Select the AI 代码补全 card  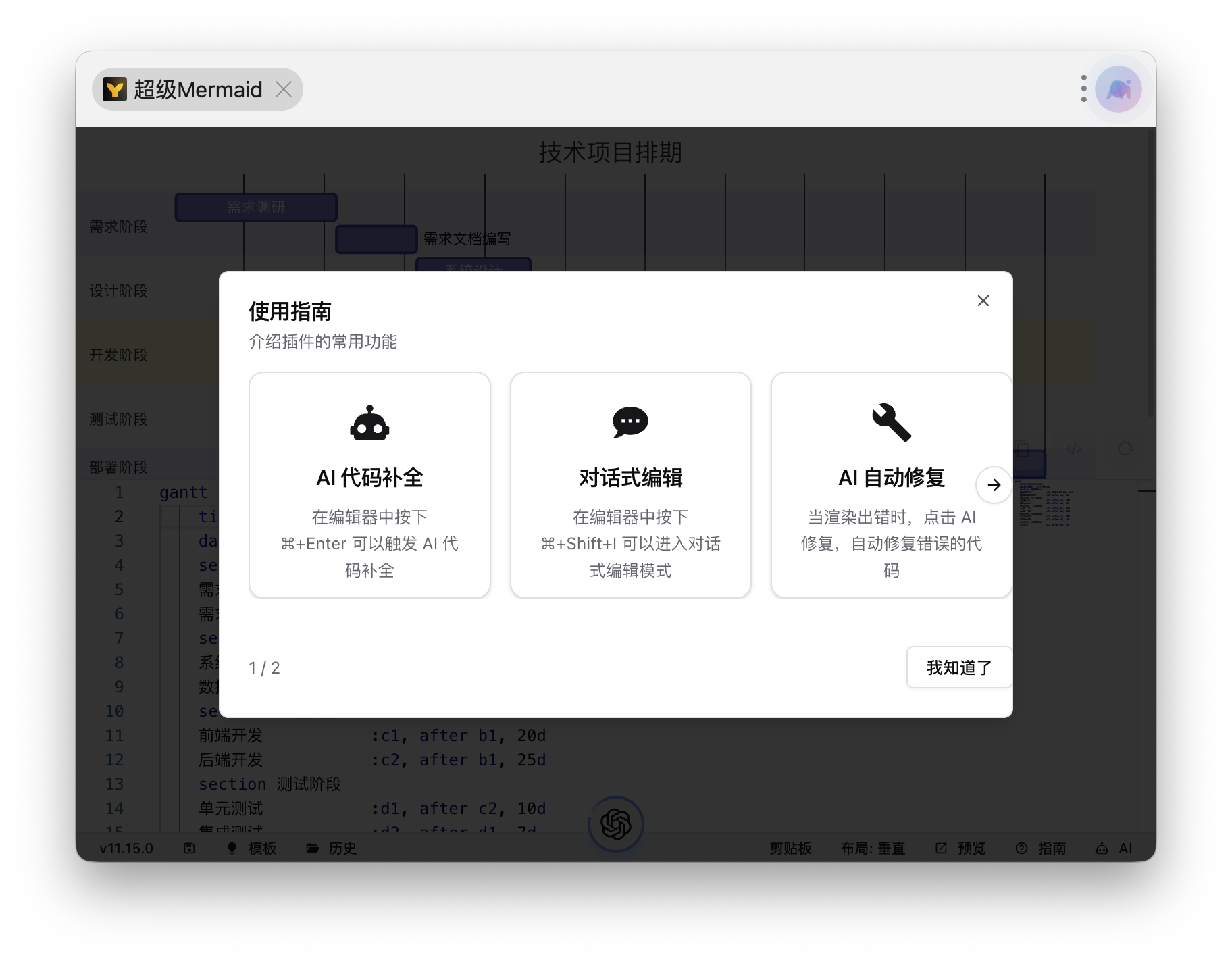[369, 485]
